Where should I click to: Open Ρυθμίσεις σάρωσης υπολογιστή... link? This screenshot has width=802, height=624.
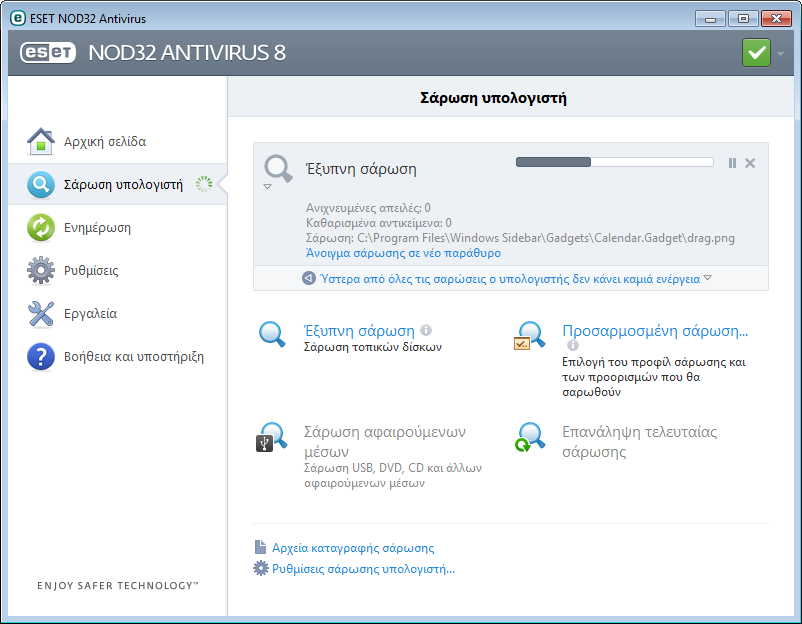point(363,569)
